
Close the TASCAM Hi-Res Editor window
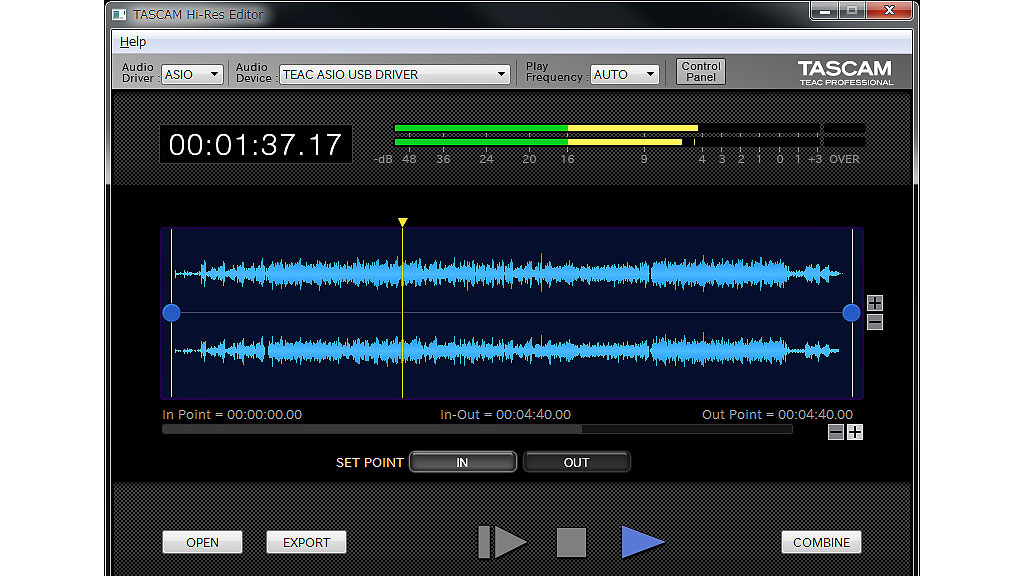pos(889,10)
